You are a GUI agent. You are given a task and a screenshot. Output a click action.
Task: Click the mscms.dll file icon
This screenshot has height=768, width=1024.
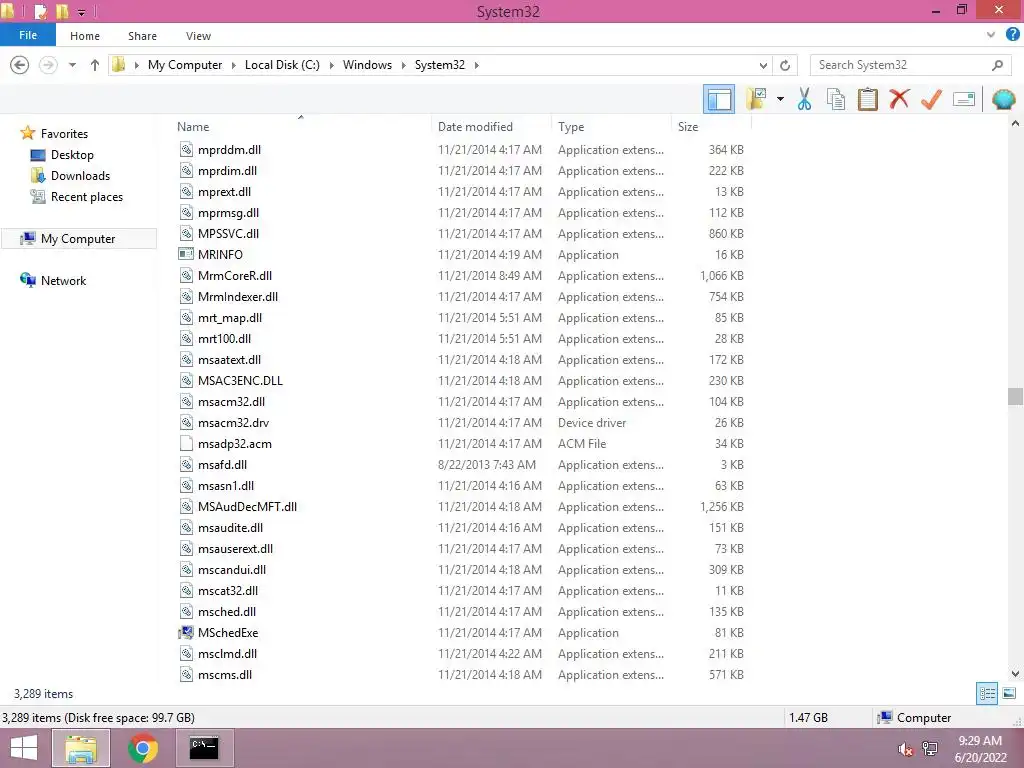tap(186, 675)
